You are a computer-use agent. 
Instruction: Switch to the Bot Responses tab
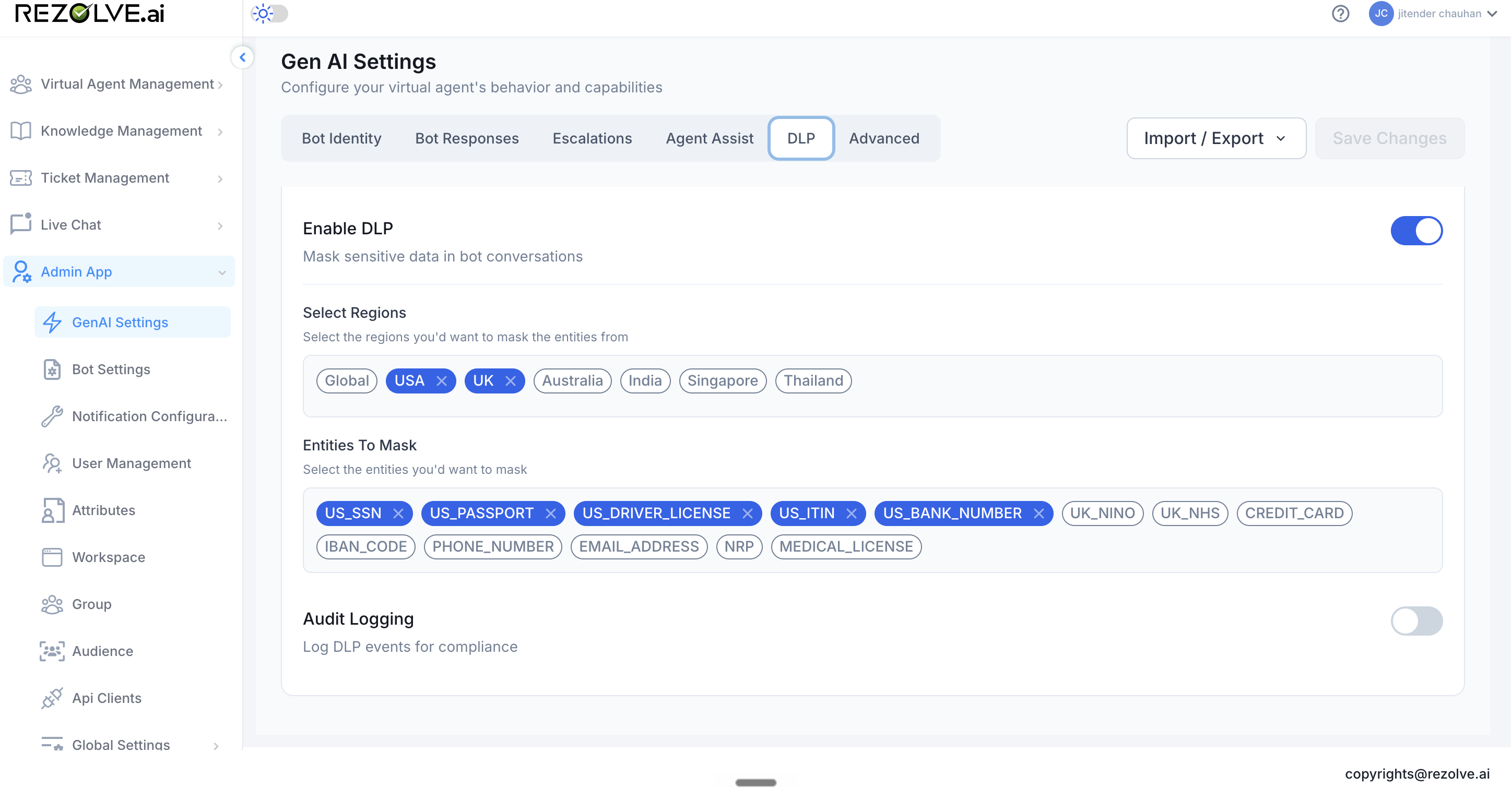click(x=467, y=138)
